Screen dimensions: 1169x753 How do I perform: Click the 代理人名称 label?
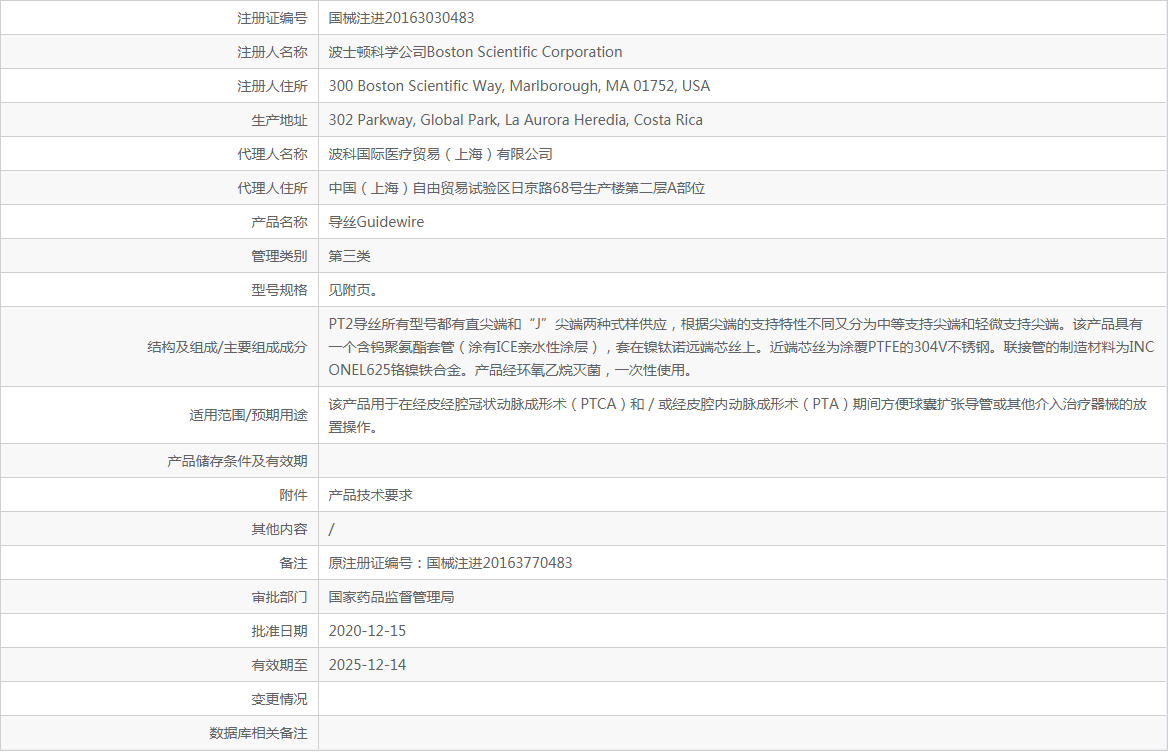pyautogui.click(x=272, y=154)
